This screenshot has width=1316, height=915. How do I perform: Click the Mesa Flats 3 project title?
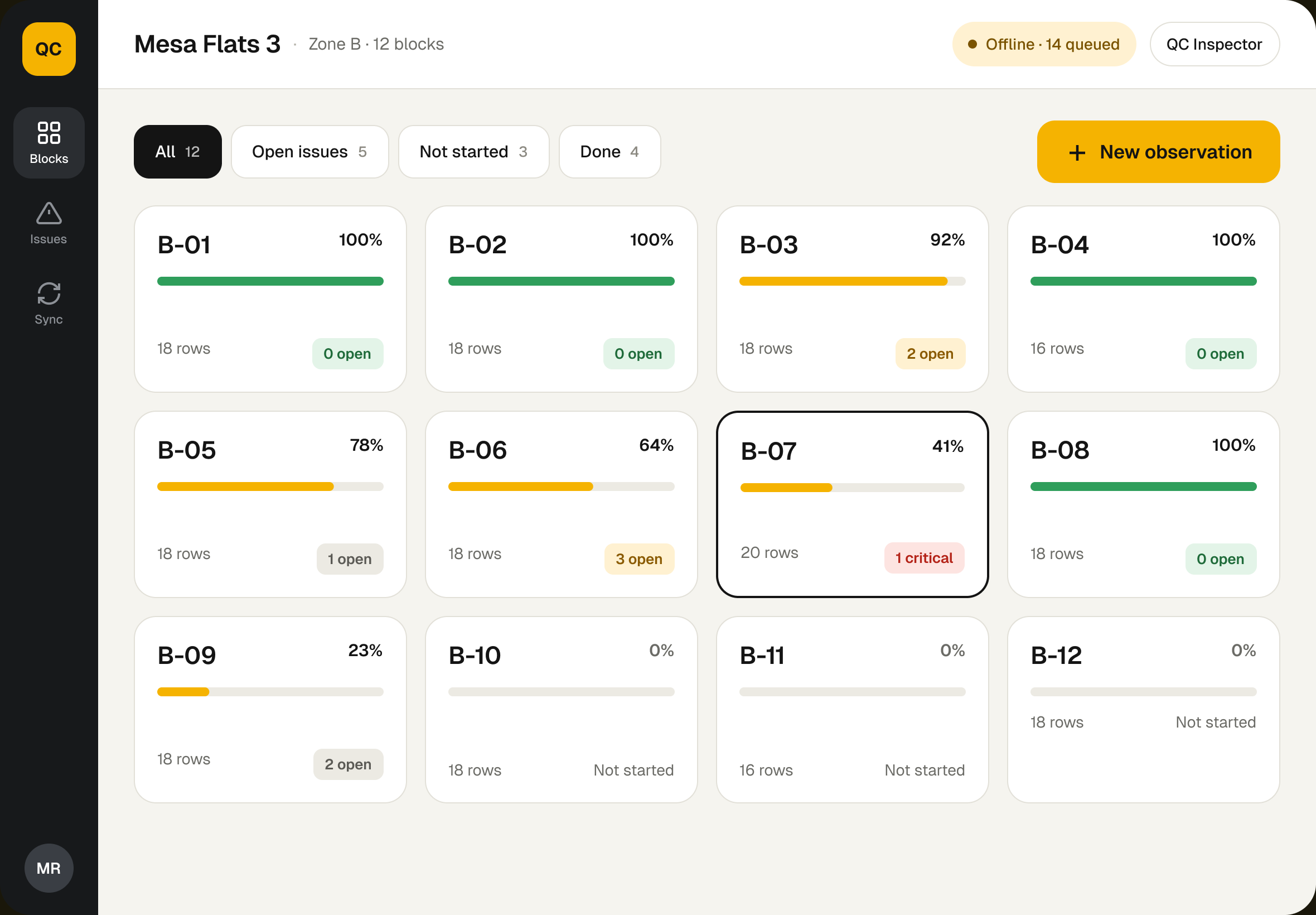pyautogui.click(x=207, y=44)
